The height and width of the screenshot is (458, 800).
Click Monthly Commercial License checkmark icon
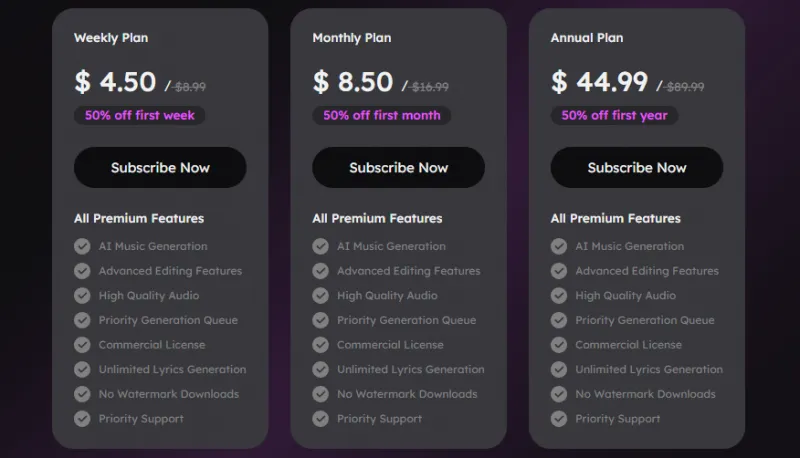point(320,345)
